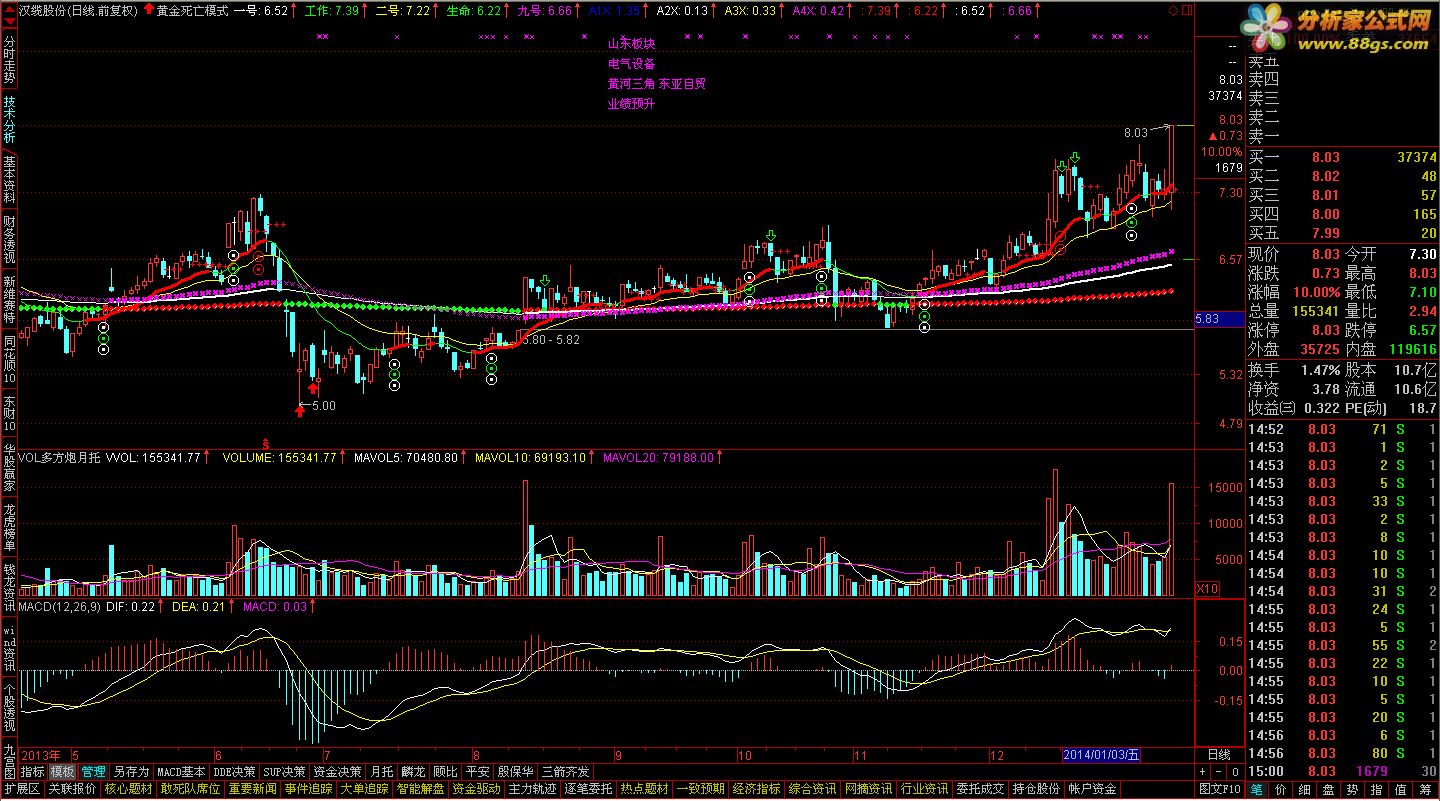Open the 核心题材 tab
This screenshot has width=1440, height=801.
pos(128,789)
